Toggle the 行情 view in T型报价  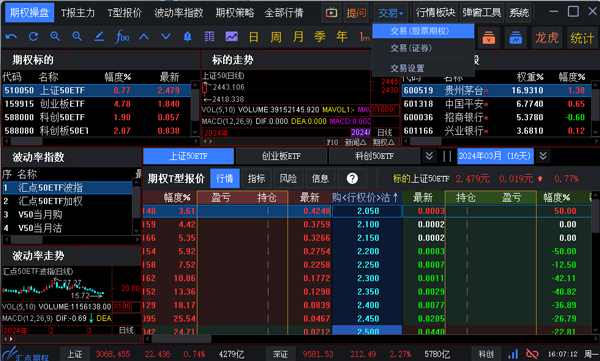coord(225,178)
